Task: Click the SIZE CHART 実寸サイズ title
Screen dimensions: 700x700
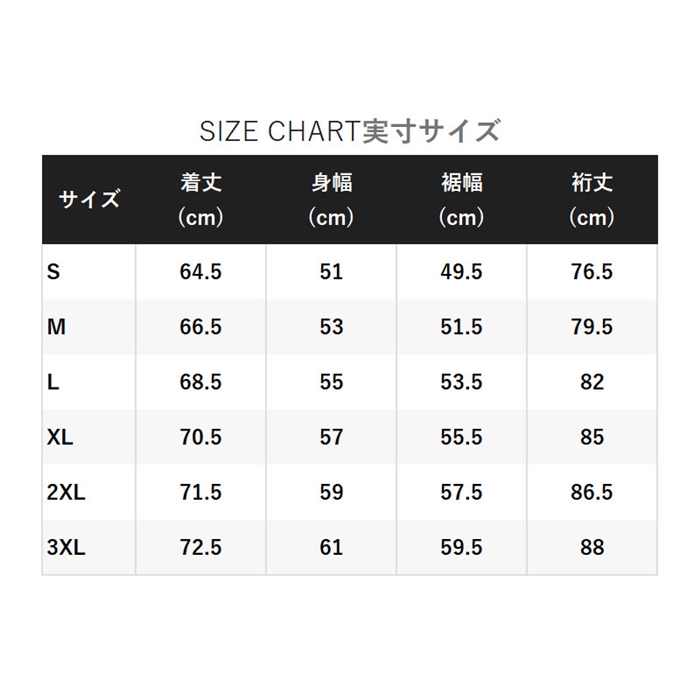Action: click(x=350, y=131)
